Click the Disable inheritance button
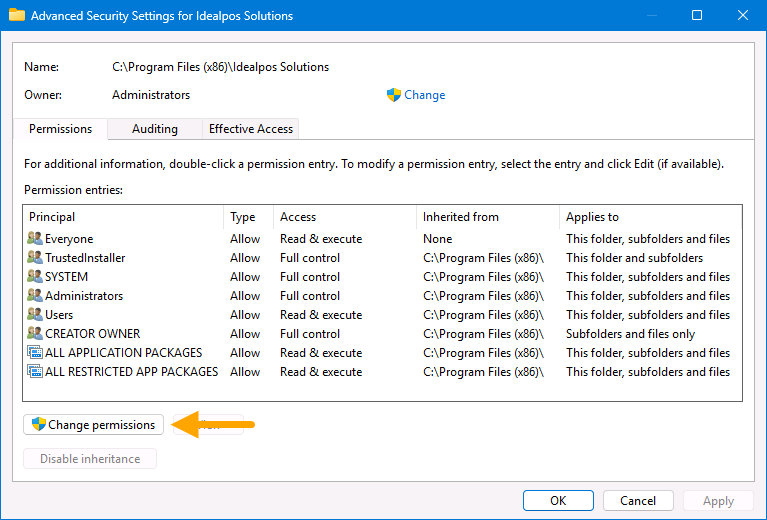Viewport: 767px width, 520px height. (x=90, y=459)
